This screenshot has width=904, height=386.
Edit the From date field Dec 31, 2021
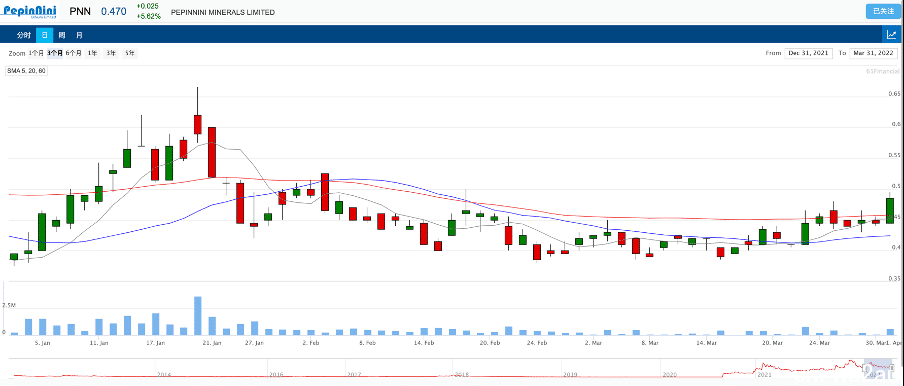809,53
